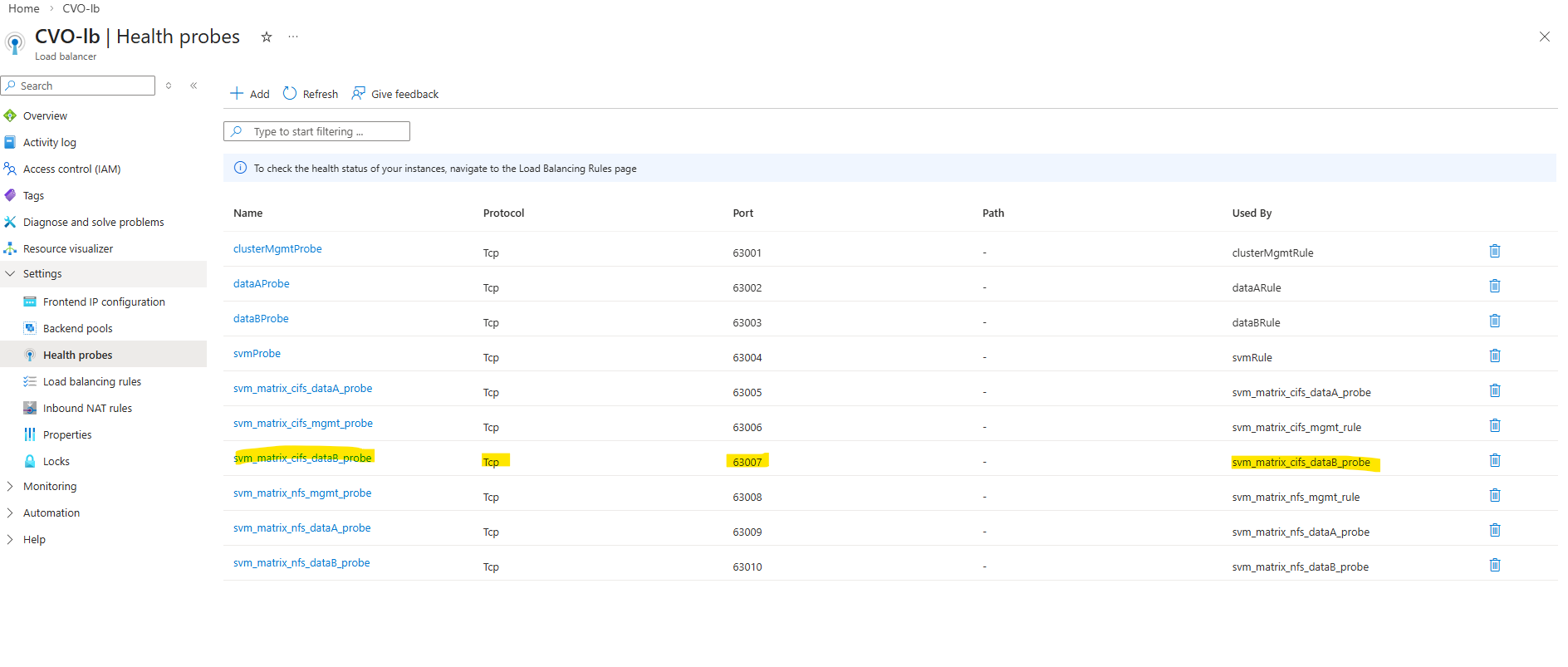Add a new health probe
1568x667 pixels.
click(x=250, y=94)
